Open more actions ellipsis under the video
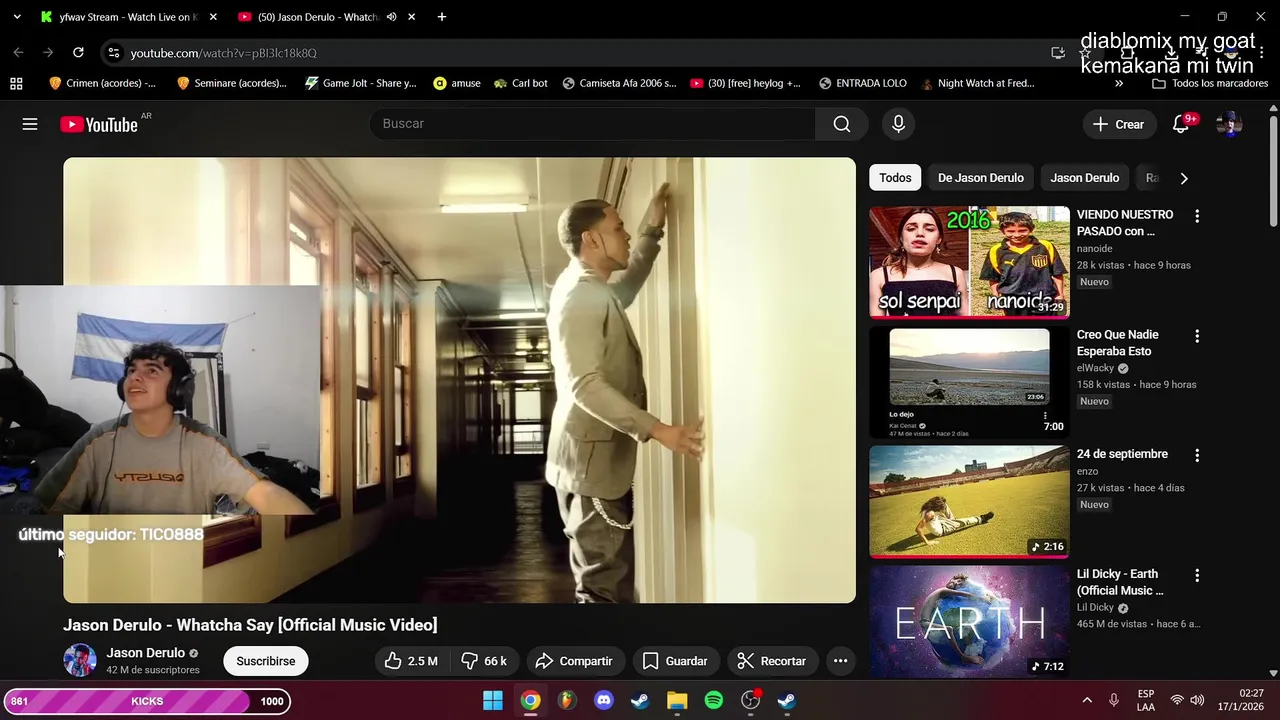 coord(840,661)
